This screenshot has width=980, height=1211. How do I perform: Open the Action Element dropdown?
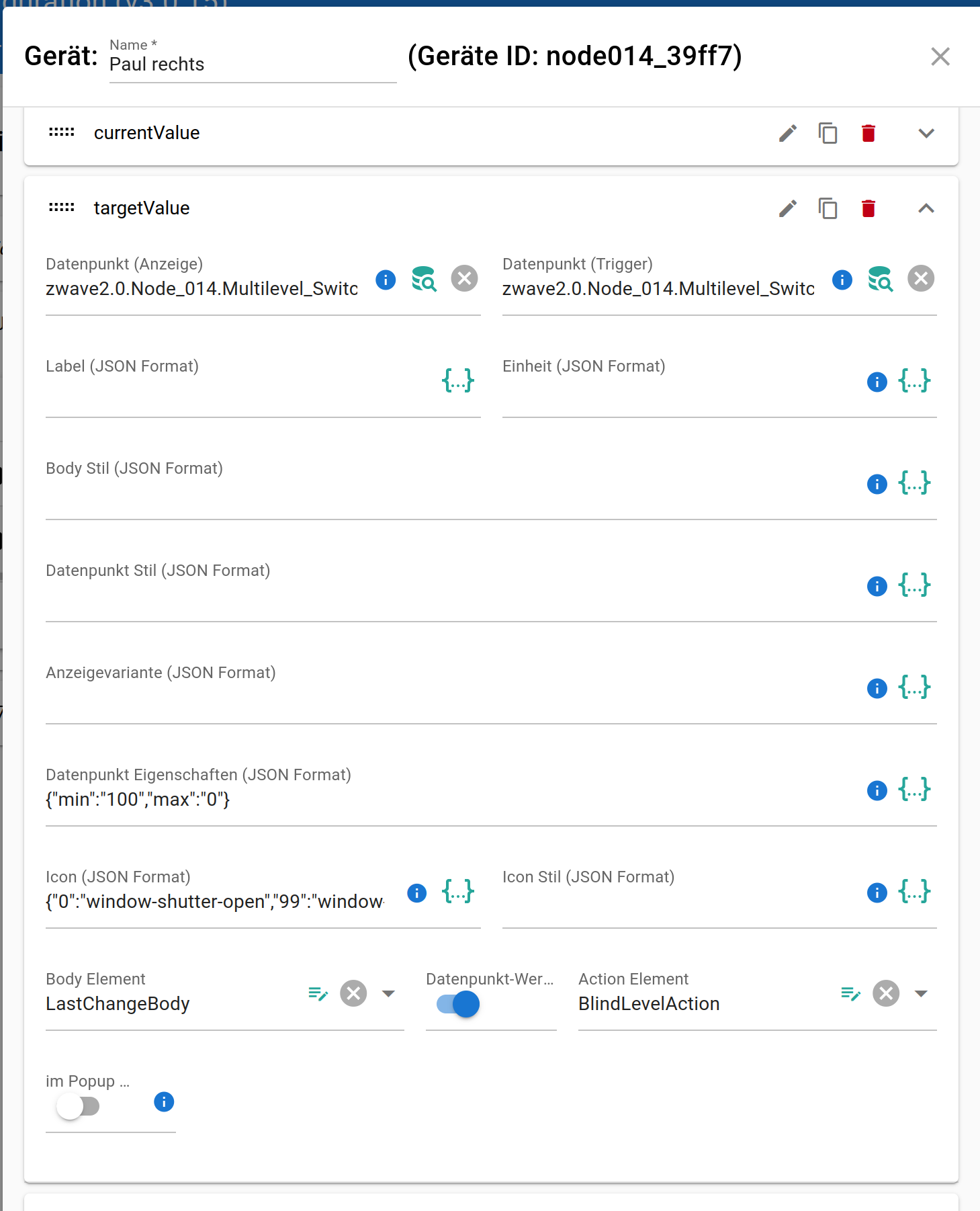coord(921,993)
